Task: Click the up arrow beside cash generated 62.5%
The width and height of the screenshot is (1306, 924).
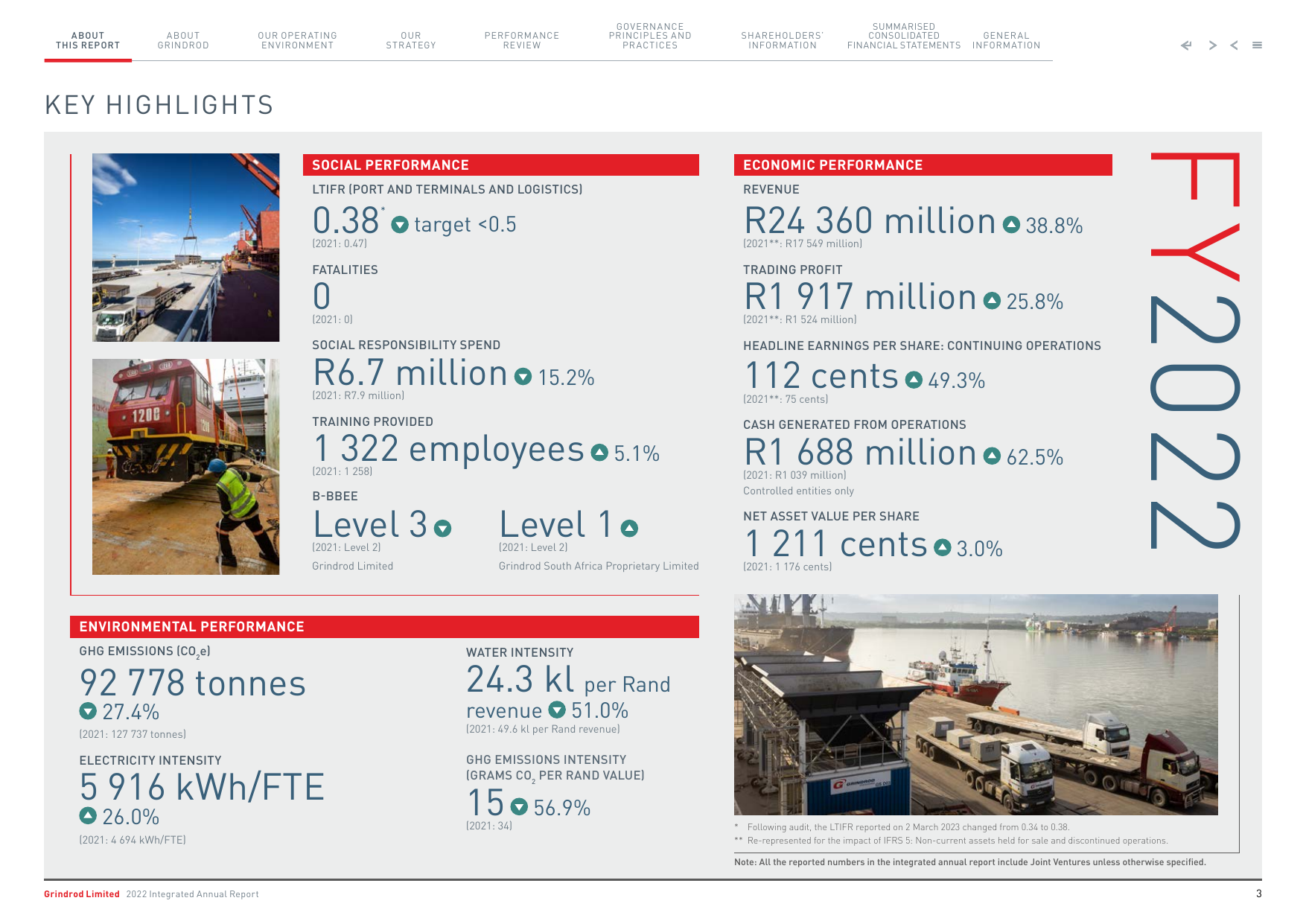Action: (992, 456)
